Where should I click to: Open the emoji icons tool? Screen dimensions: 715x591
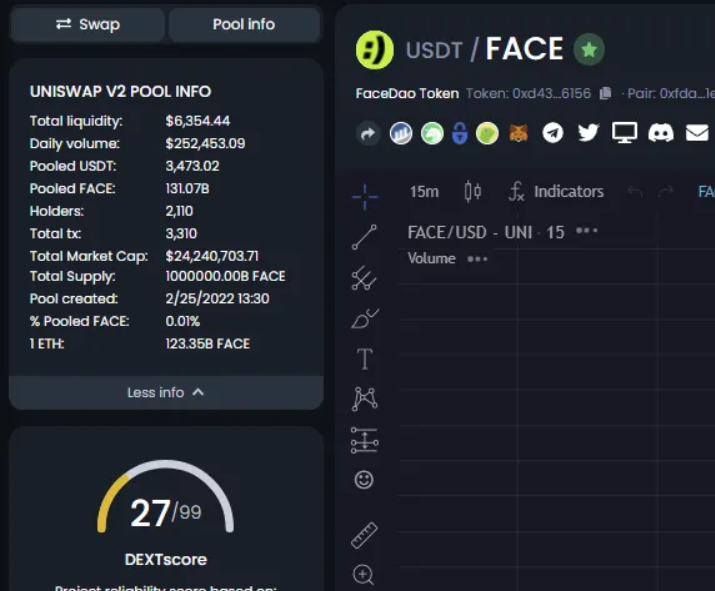(x=364, y=480)
